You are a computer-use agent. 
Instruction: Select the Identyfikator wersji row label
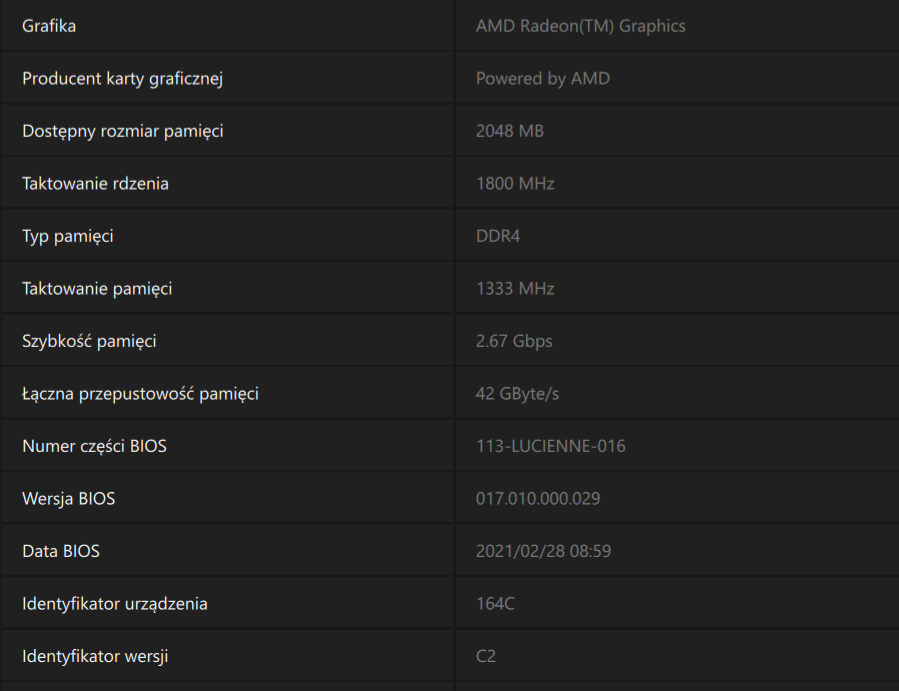click(95, 657)
